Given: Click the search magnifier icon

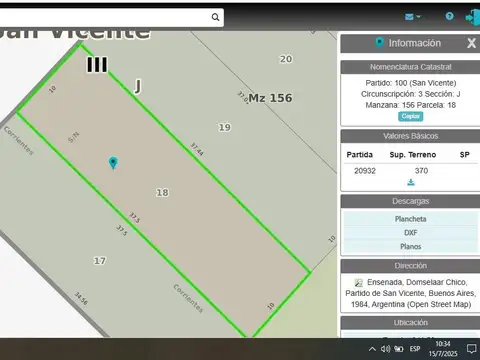Looking at the screenshot, I should (x=215, y=17).
